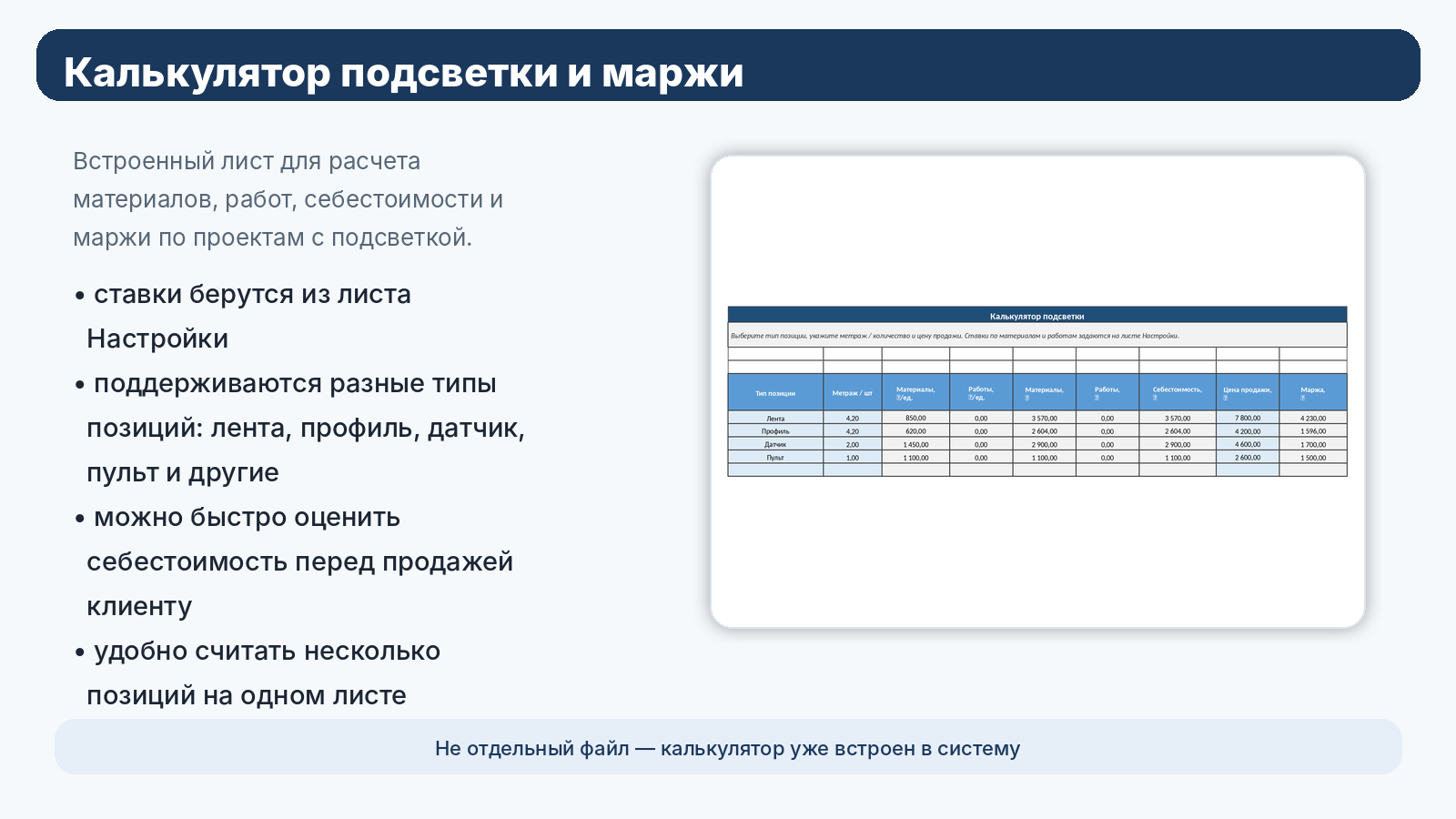Image resolution: width=1456 pixels, height=819 pixels.
Task: Select the "Профиль" cell in the table
Action: point(775,431)
